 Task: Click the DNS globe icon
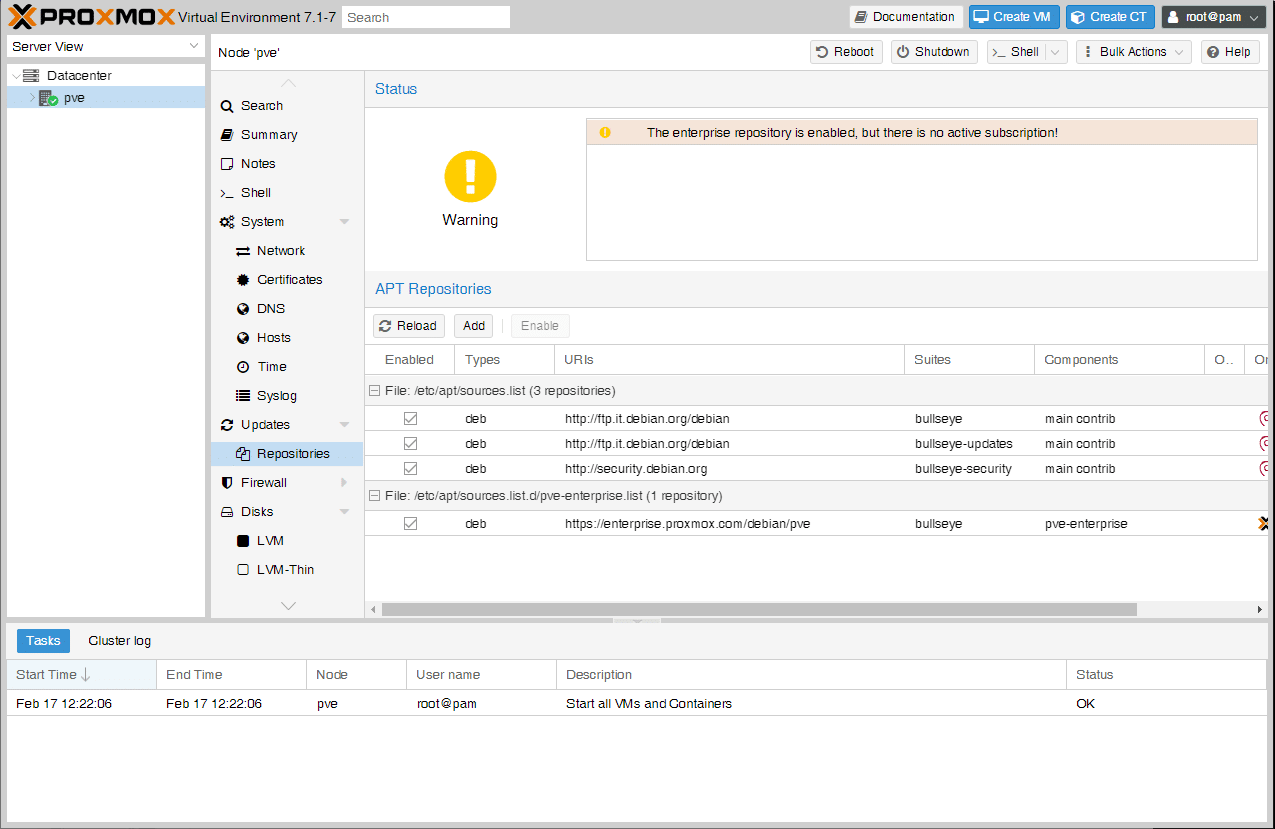[x=243, y=309]
